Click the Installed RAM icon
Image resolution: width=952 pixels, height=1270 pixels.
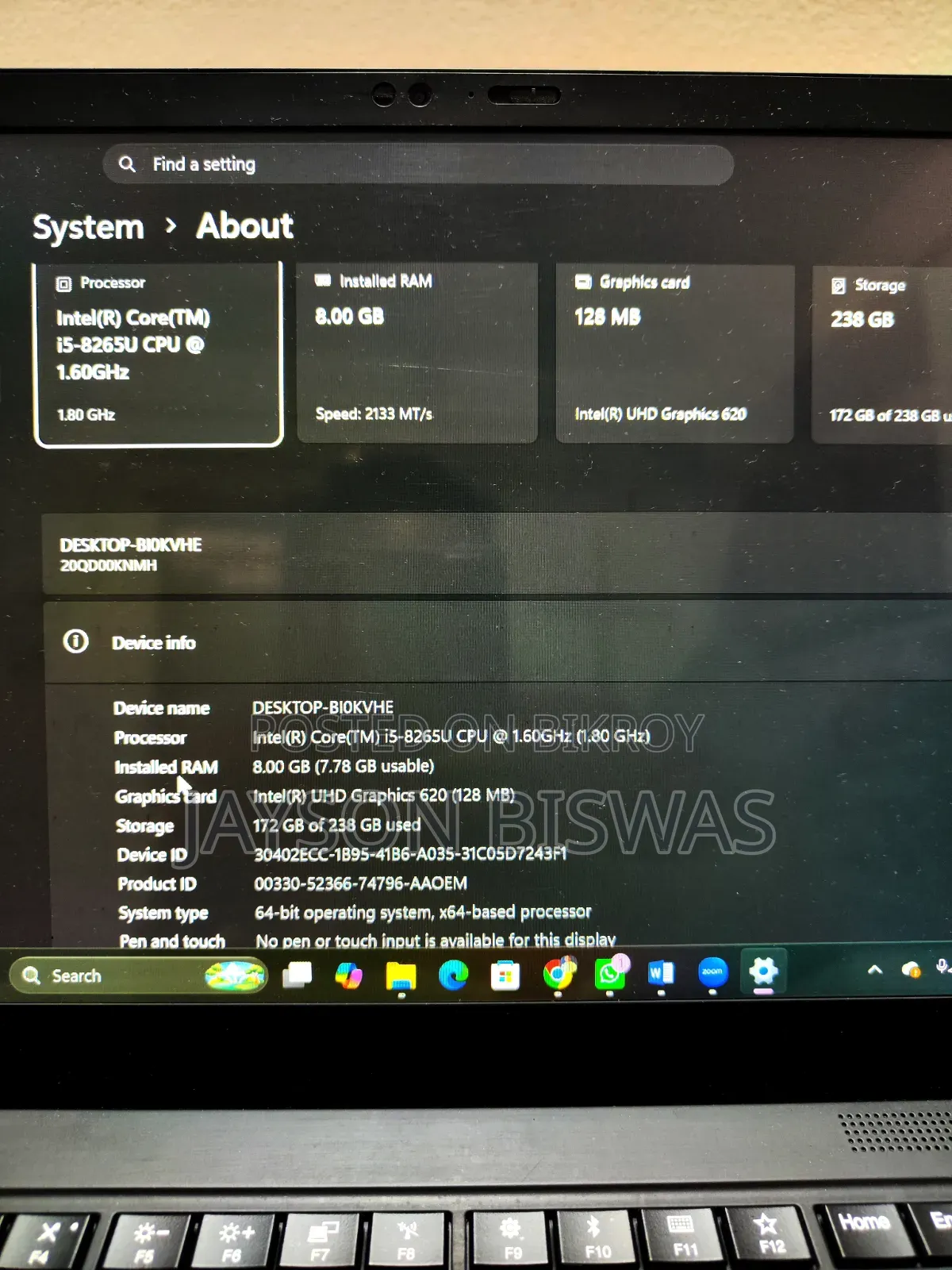coord(322,280)
